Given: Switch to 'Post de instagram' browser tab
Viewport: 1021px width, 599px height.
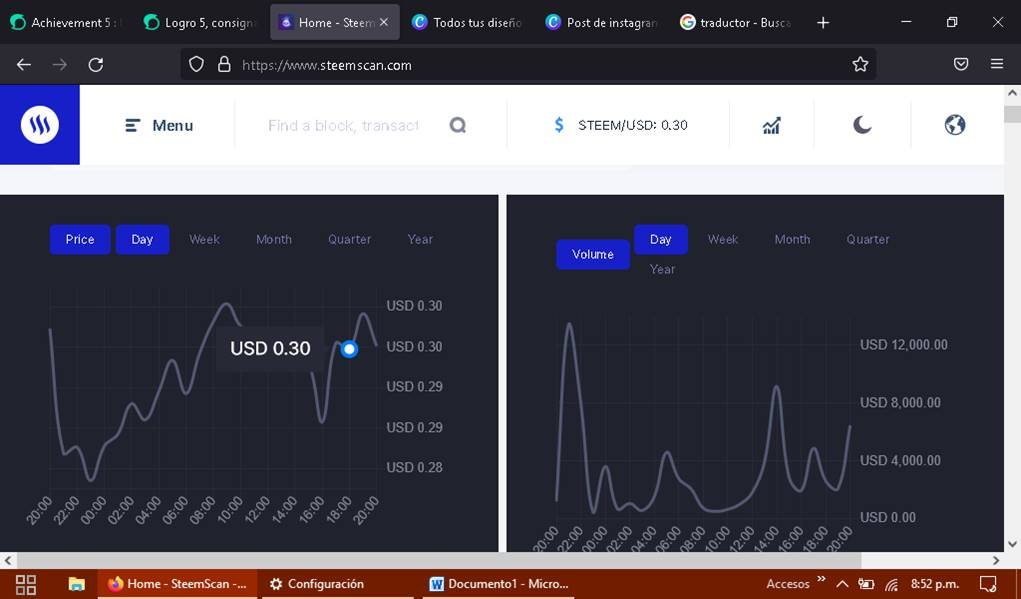Looking at the screenshot, I should coord(602,23).
